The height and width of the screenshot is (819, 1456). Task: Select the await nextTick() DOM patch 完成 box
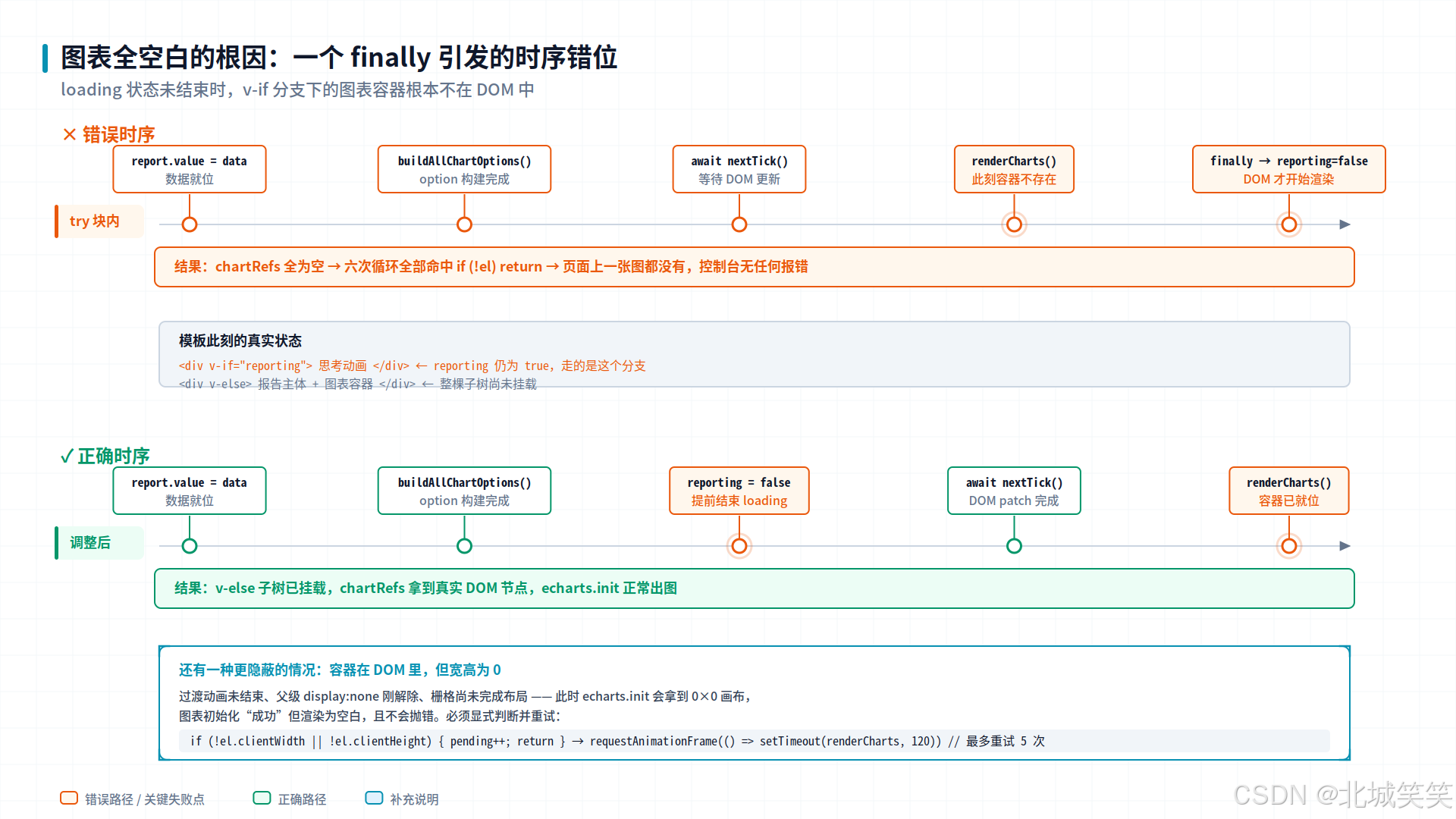tap(1014, 491)
